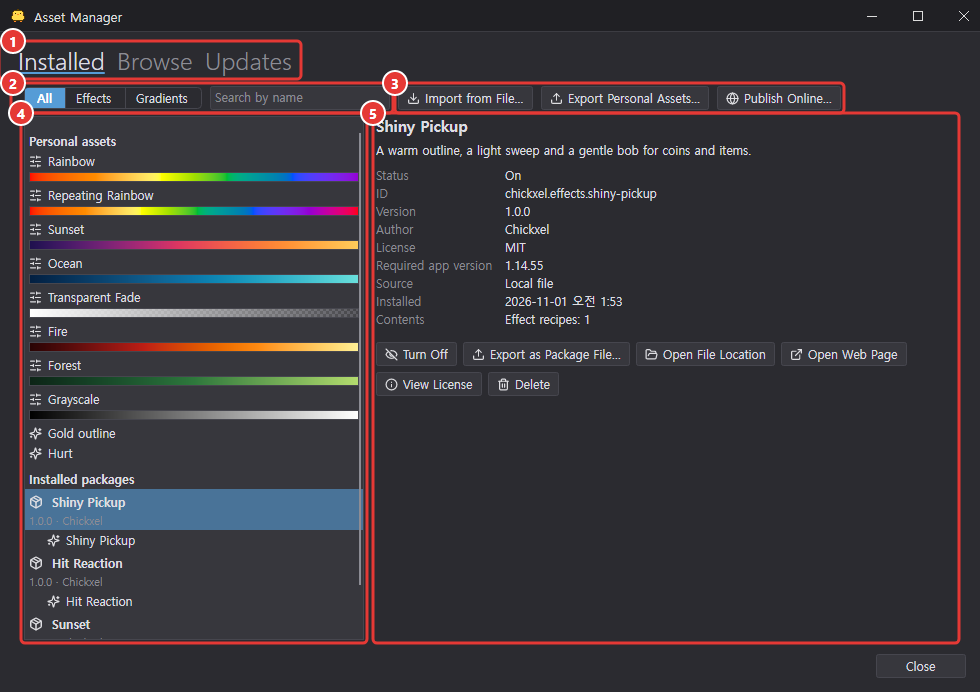Viewport: 980px width, 692px height.
Task: Switch to the Browse tab
Action: 154,62
